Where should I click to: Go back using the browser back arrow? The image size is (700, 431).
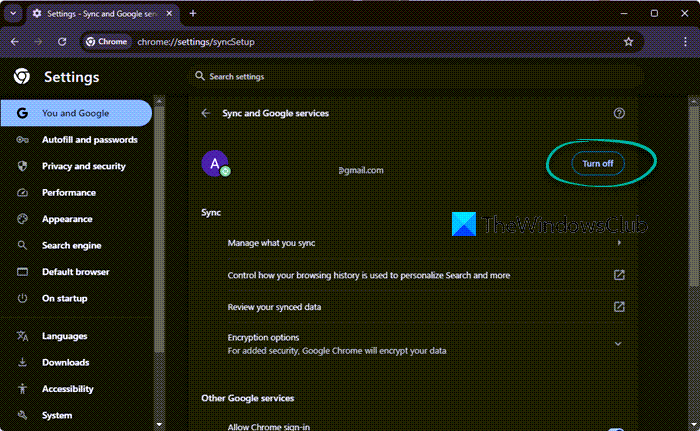click(x=15, y=42)
